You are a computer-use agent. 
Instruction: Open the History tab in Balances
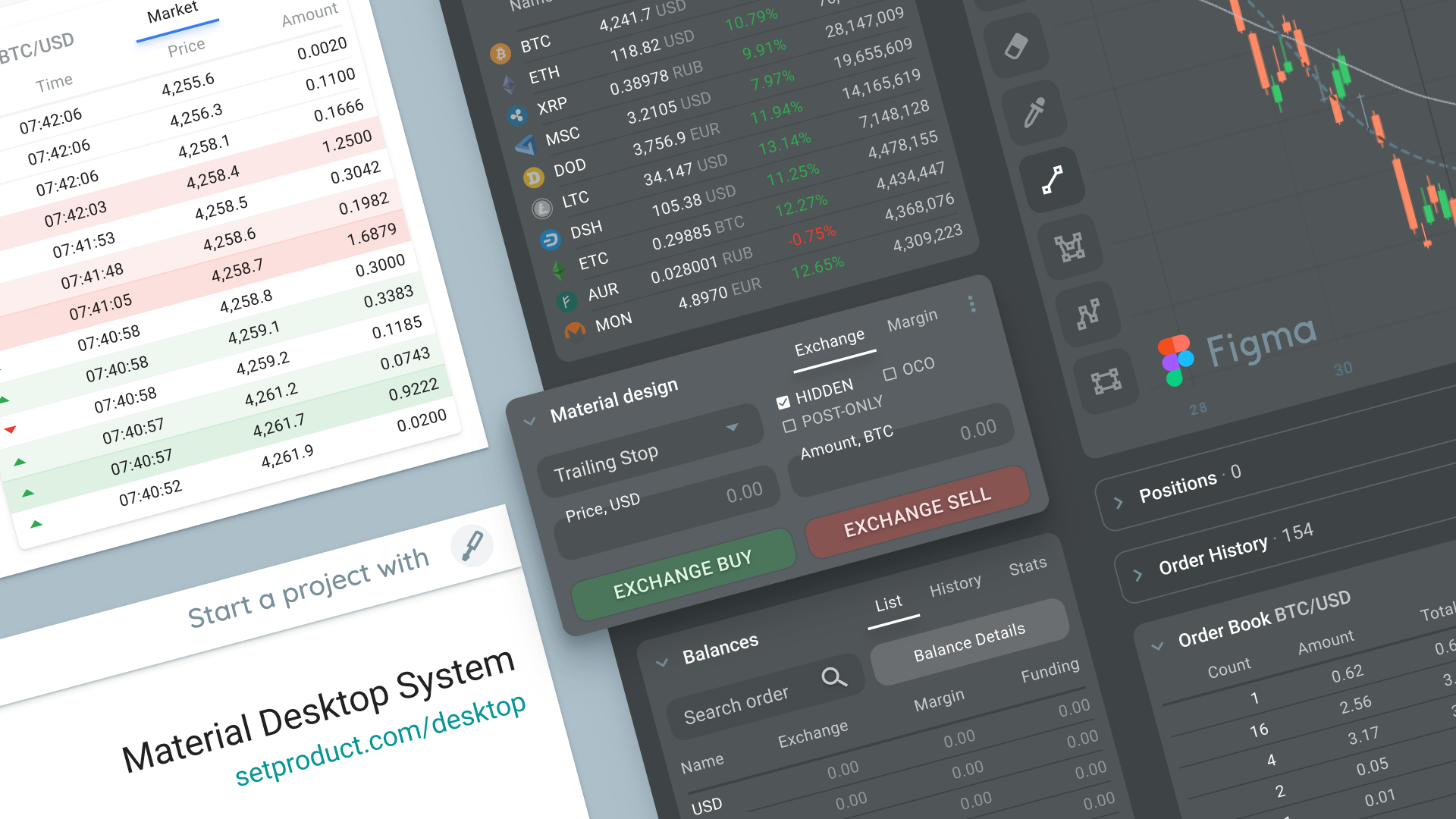(955, 583)
